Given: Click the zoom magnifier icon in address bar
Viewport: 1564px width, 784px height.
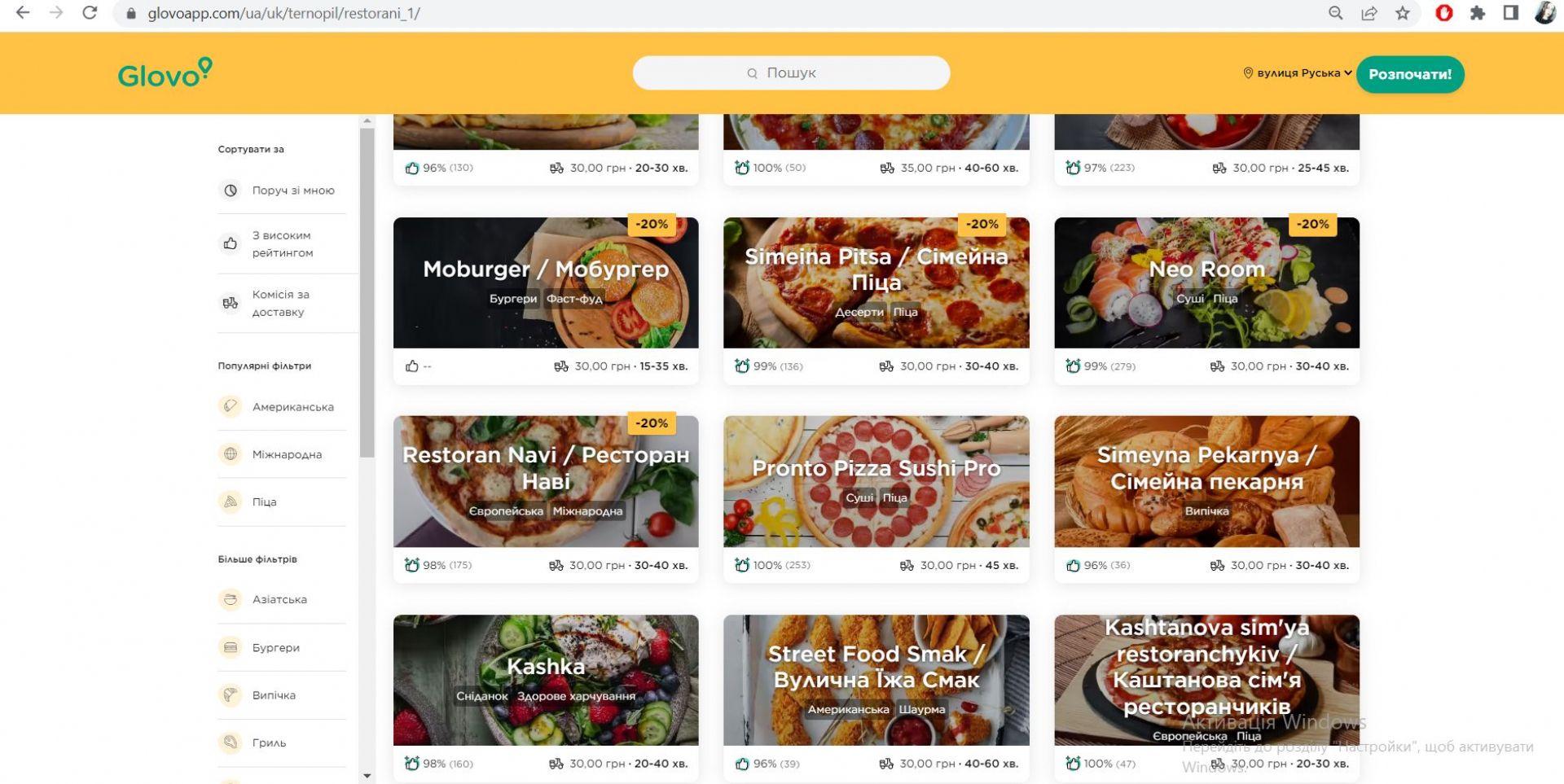Looking at the screenshot, I should pos(1335,13).
